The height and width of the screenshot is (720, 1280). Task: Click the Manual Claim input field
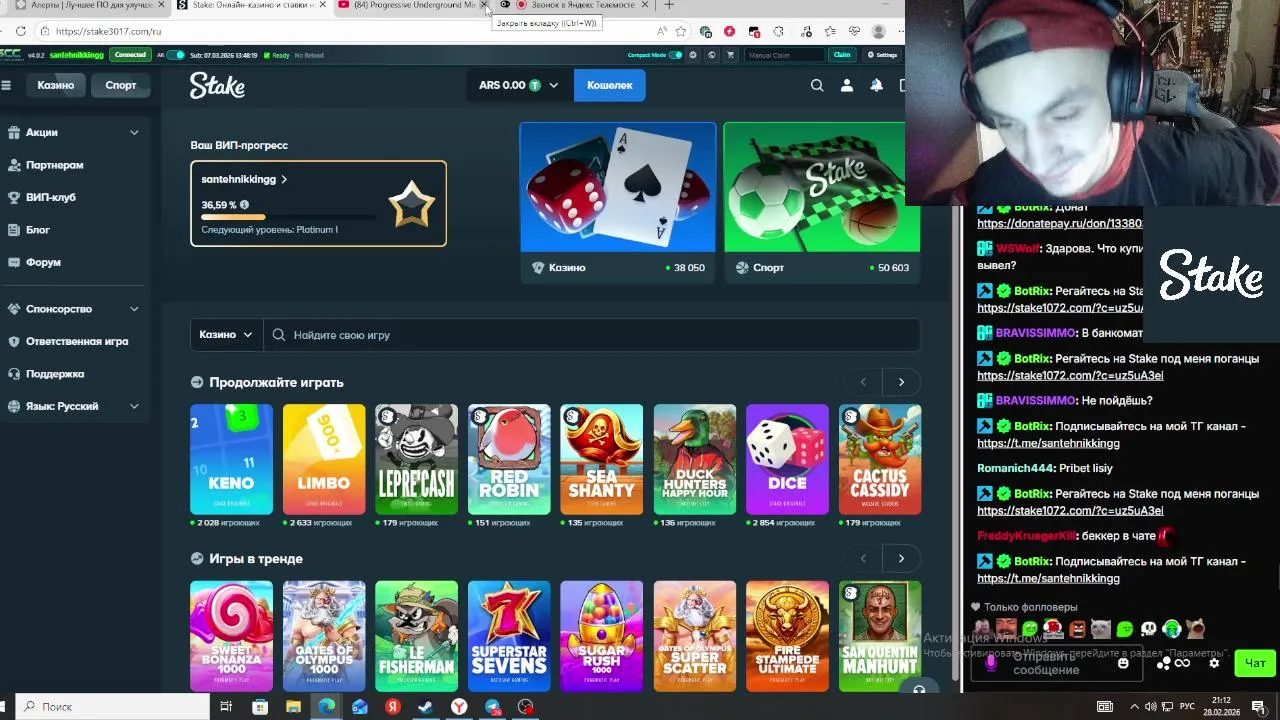(x=785, y=55)
